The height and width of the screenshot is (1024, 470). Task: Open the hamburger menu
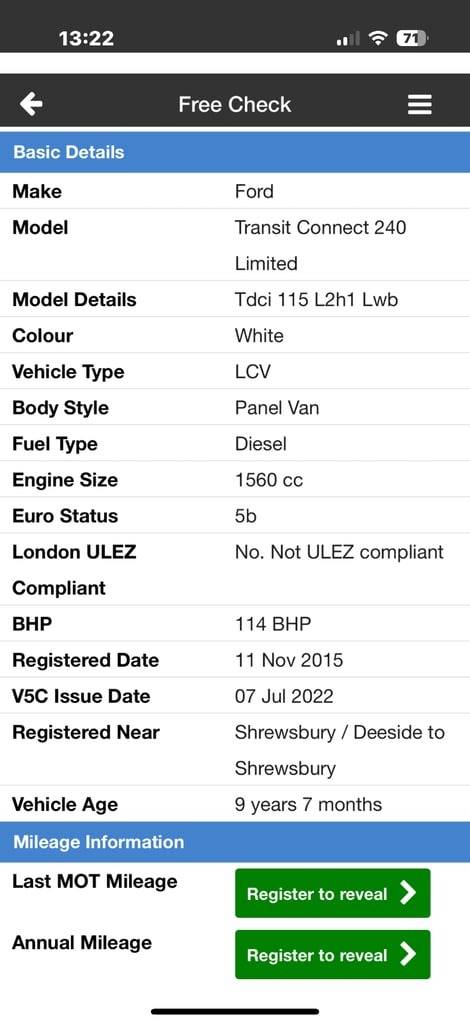tap(420, 104)
